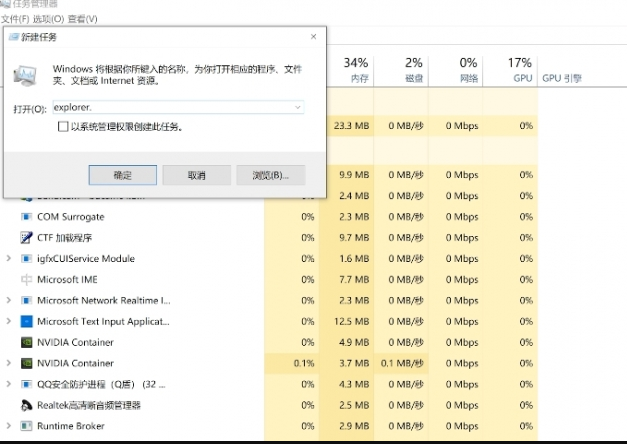Image resolution: width=627 pixels, height=444 pixels.
Task: Open the 文件(F) menu
Action: click(x=14, y=19)
